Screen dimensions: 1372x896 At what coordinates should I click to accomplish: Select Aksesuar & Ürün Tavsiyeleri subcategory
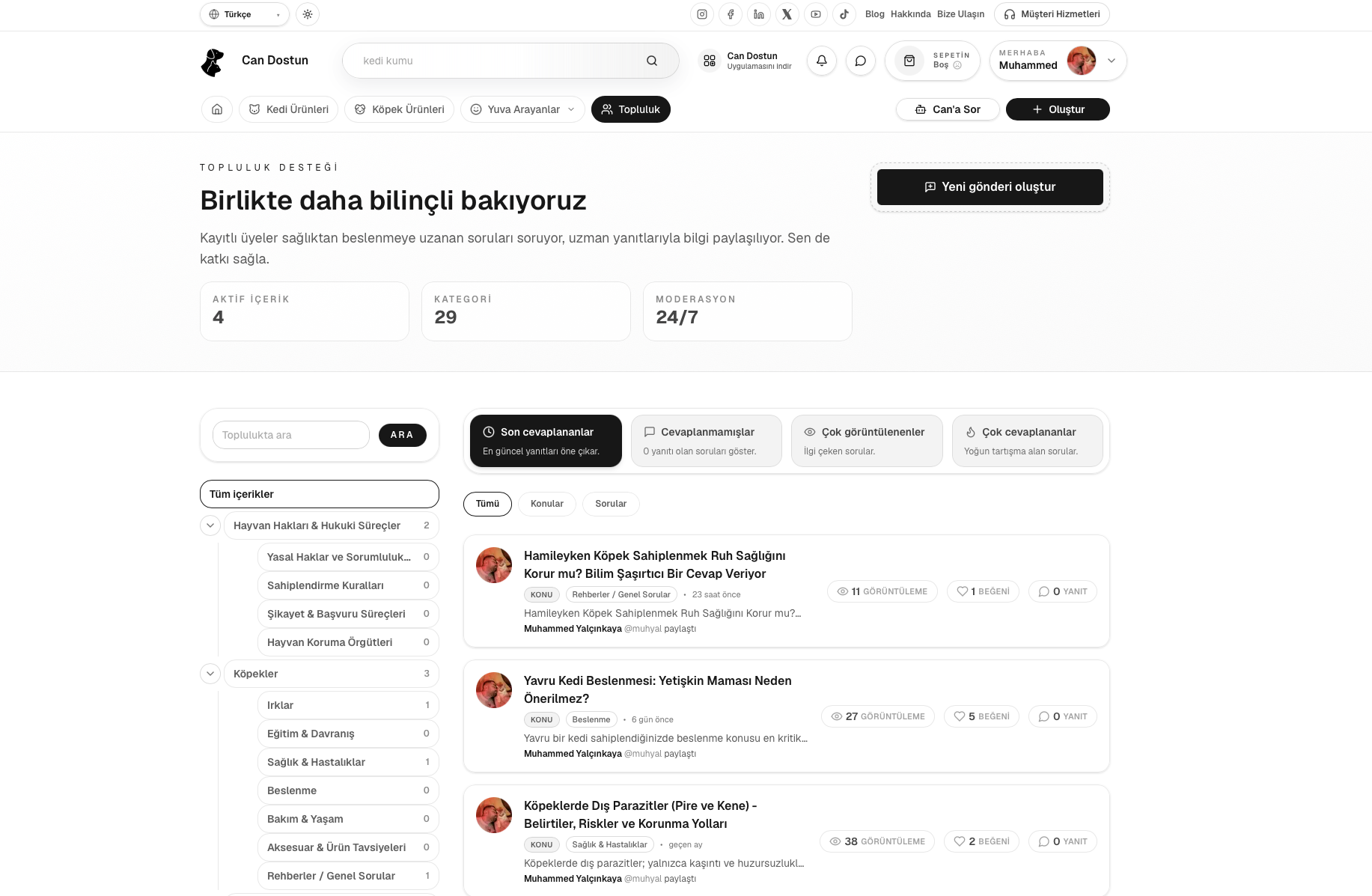[x=348, y=847]
